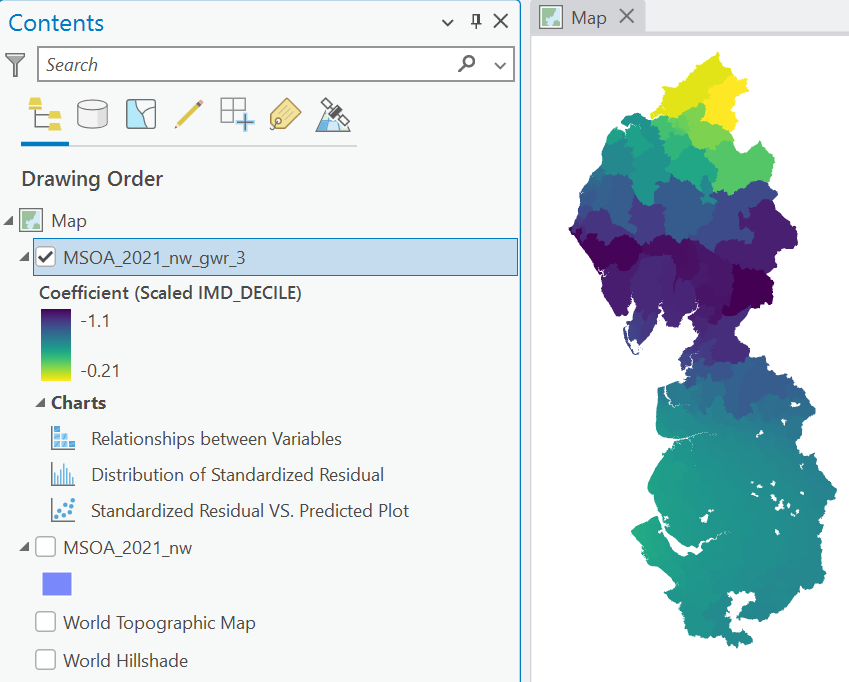Viewport: 849px width, 682px height.
Task: Turn on World Topographic Map layer
Action: tap(45, 622)
